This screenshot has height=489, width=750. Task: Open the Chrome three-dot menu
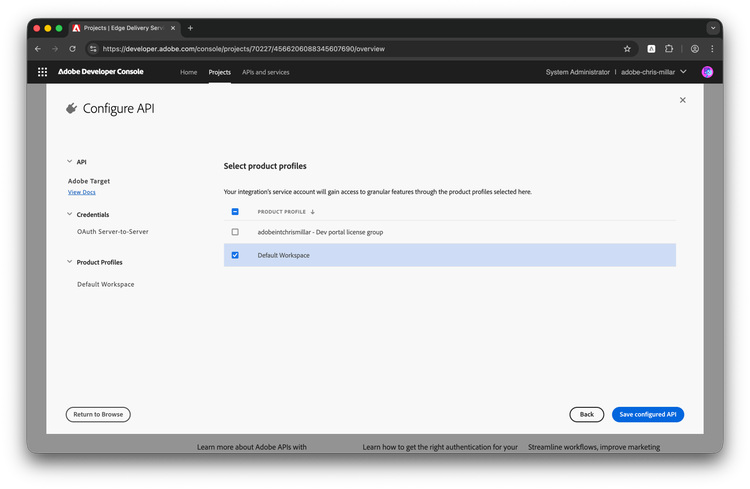click(x=712, y=48)
